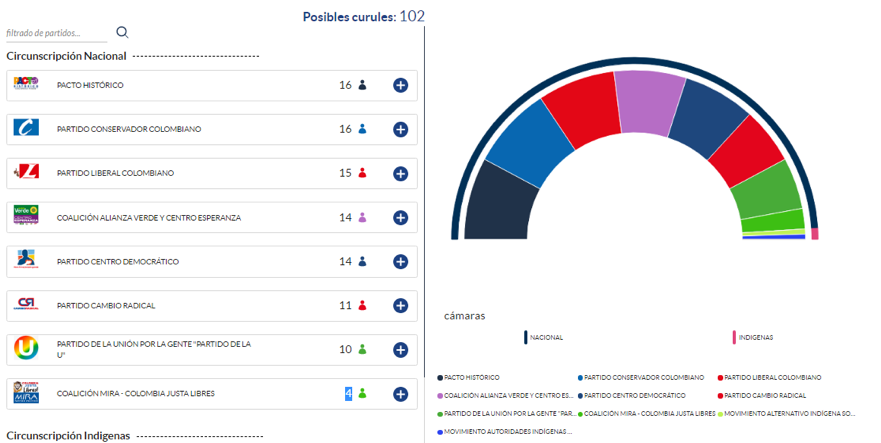Click the purple Alianza Verde chart segment
The width and height of the screenshot is (881, 443).
[x=649, y=102]
